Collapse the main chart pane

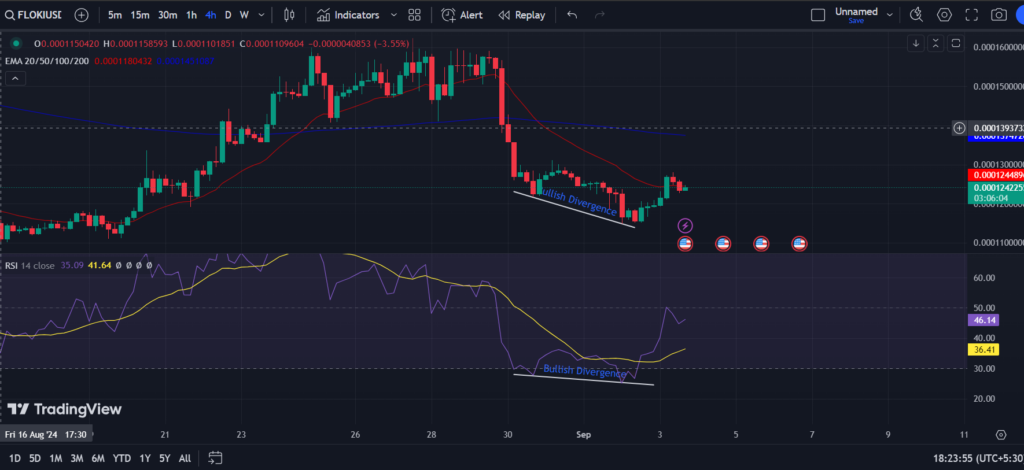[936, 43]
